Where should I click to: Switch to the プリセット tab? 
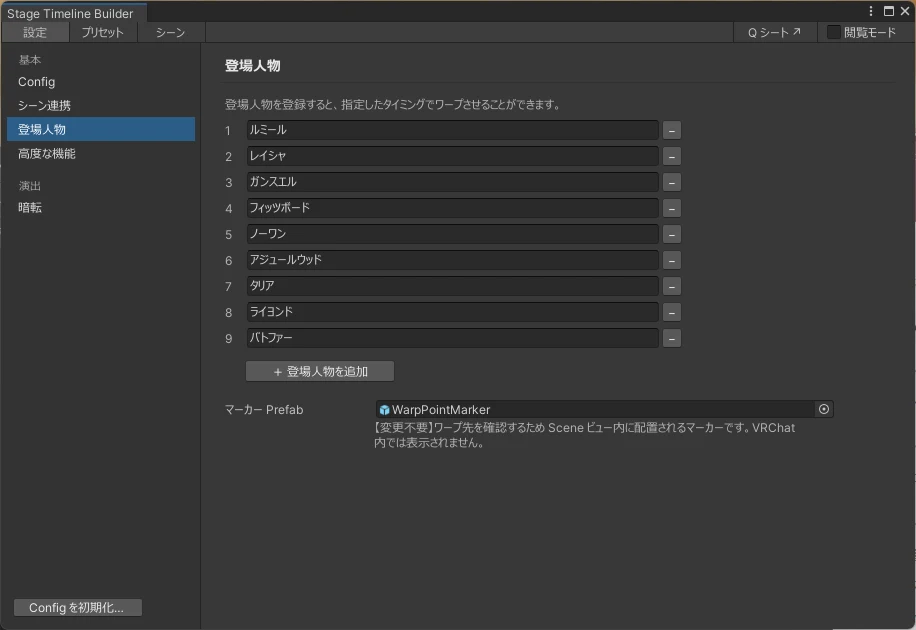coord(103,32)
